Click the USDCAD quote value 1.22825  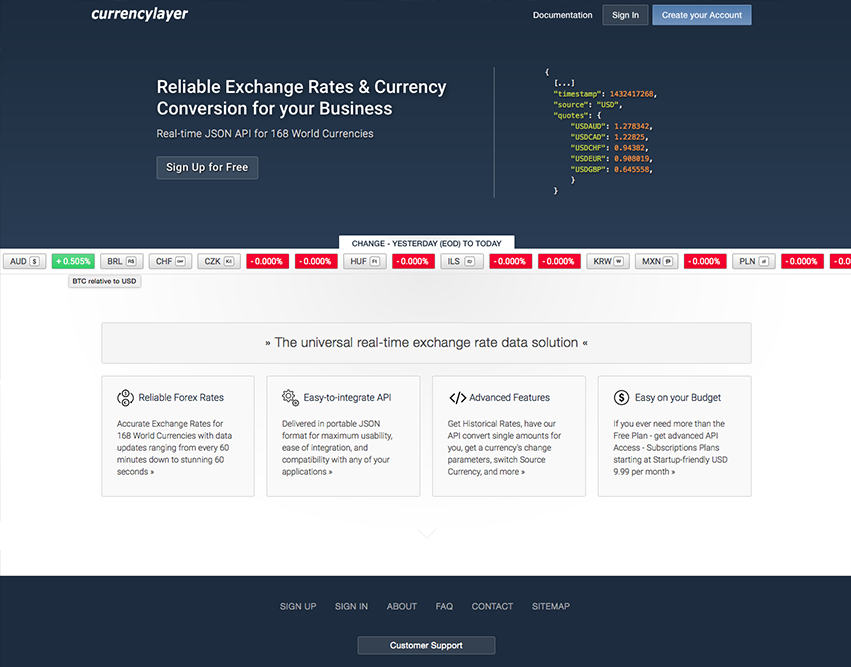pos(630,137)
